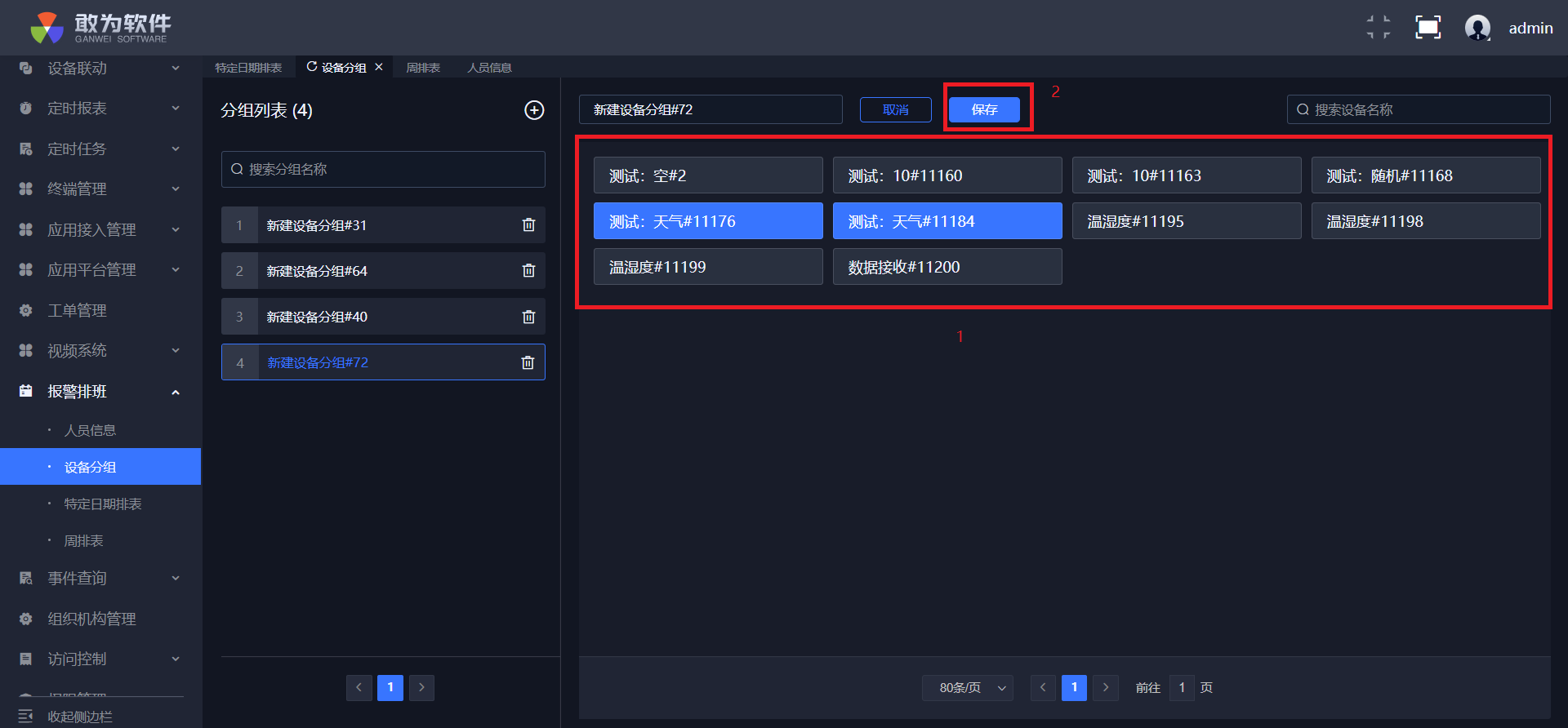Click the 敢为软件 logo

pyautogui.click(x=100, y=28)
